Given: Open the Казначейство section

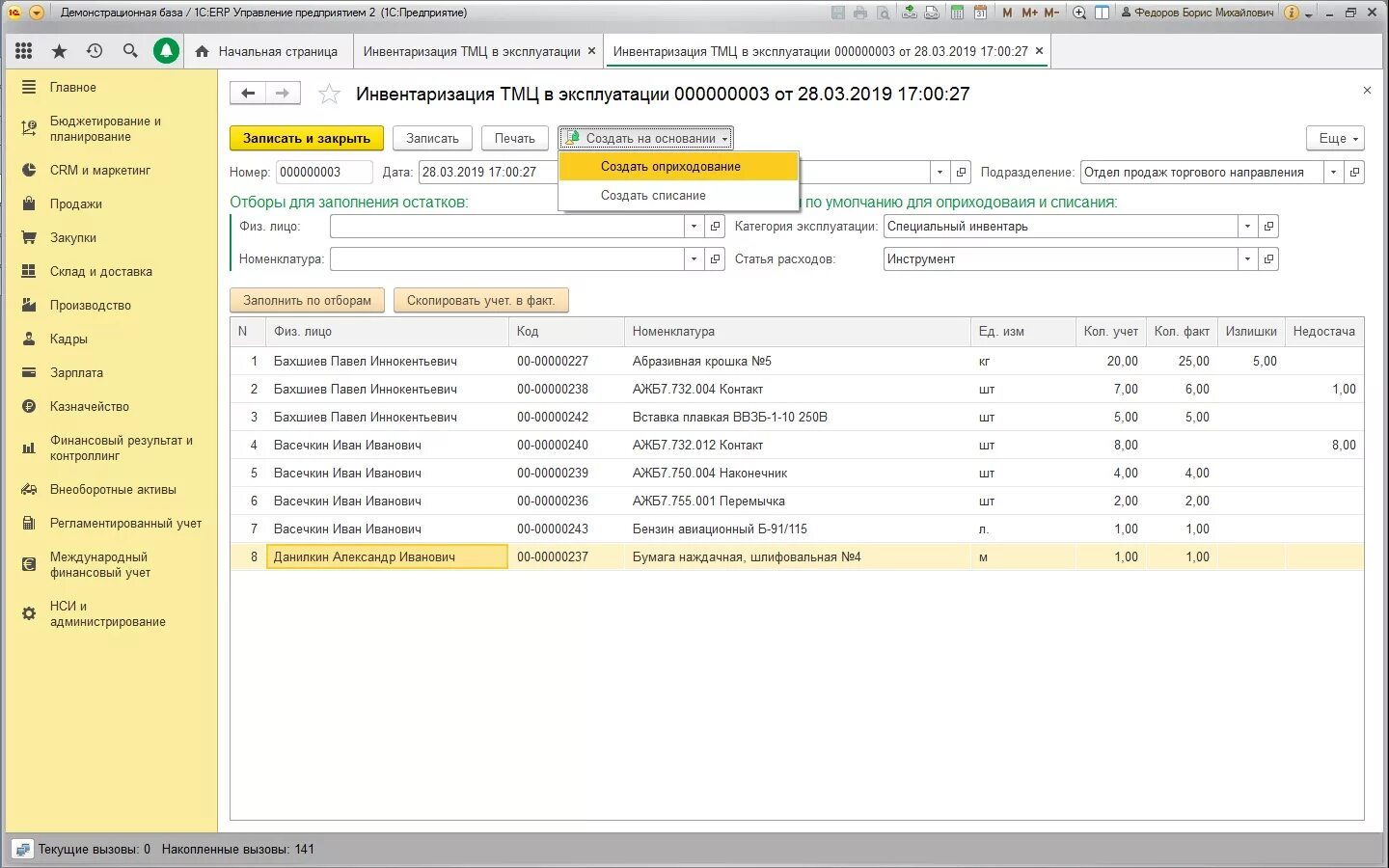Looking at the screenshot, I should 89,406.
